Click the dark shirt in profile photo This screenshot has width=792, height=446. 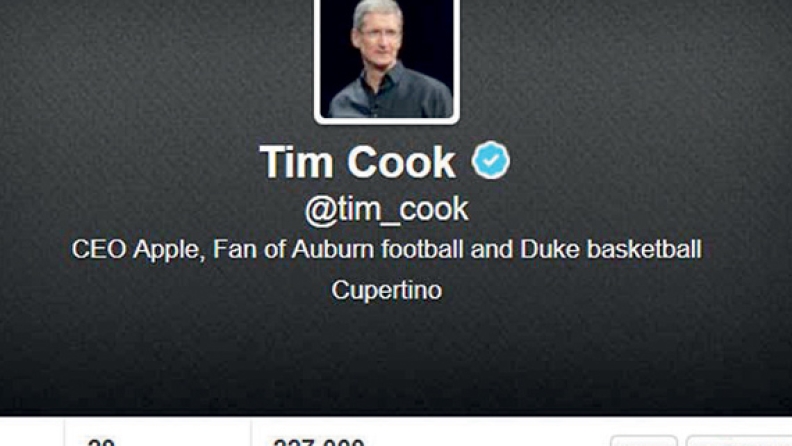391,96
